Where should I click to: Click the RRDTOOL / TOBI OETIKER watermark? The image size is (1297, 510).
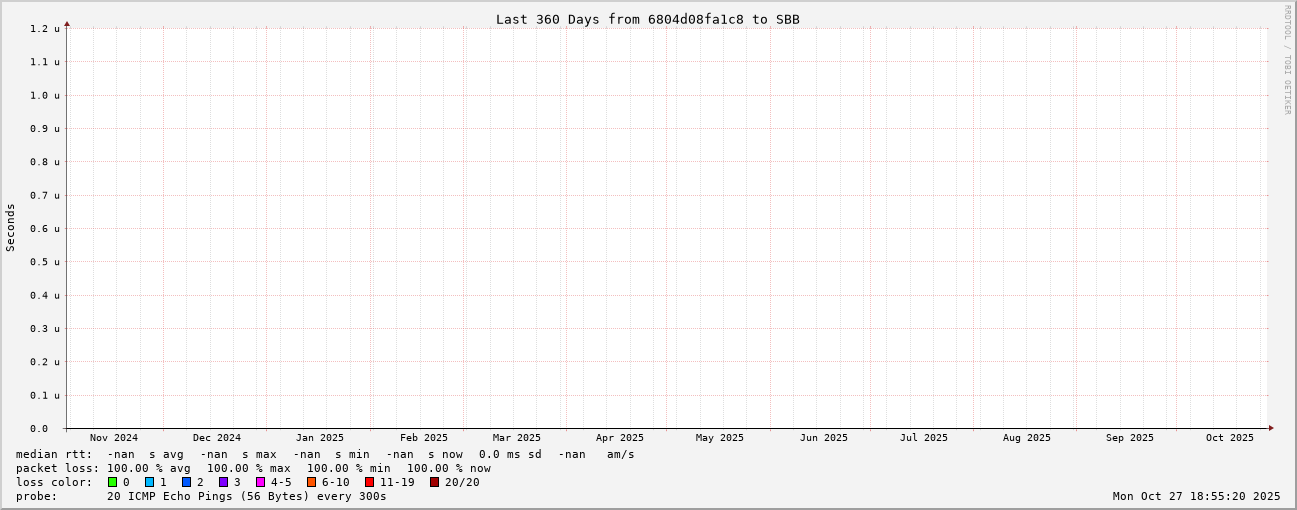[x=1287, y=59]
